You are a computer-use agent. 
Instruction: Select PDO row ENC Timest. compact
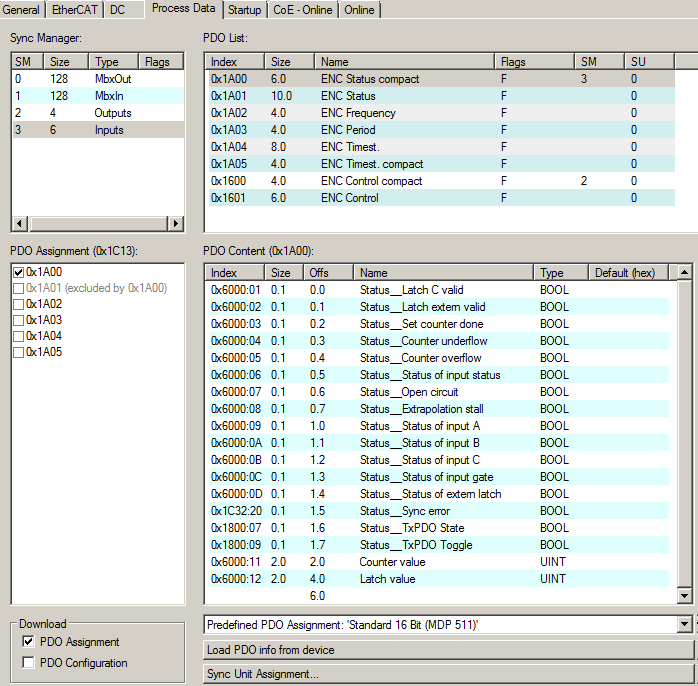coord(442,164)
